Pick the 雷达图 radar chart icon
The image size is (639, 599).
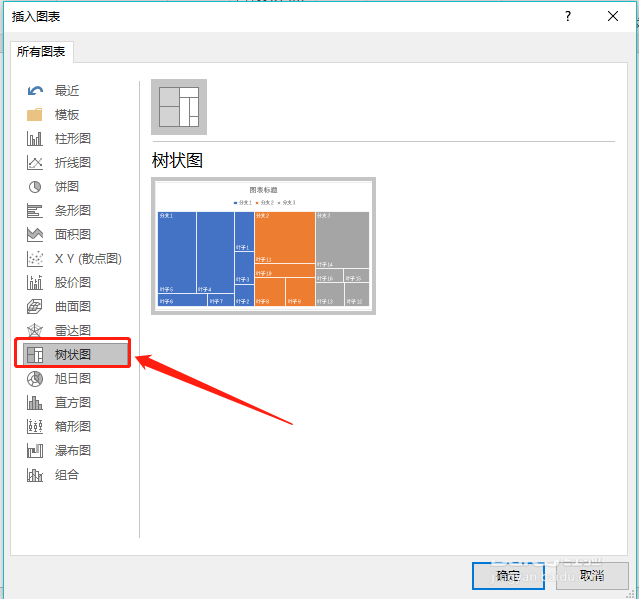pos(35,330)
